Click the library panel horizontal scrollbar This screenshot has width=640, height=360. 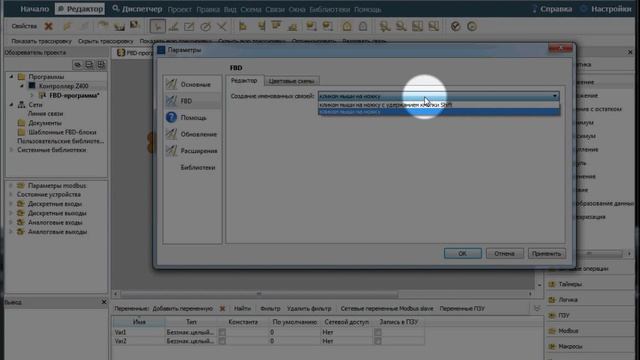point(589,253)
